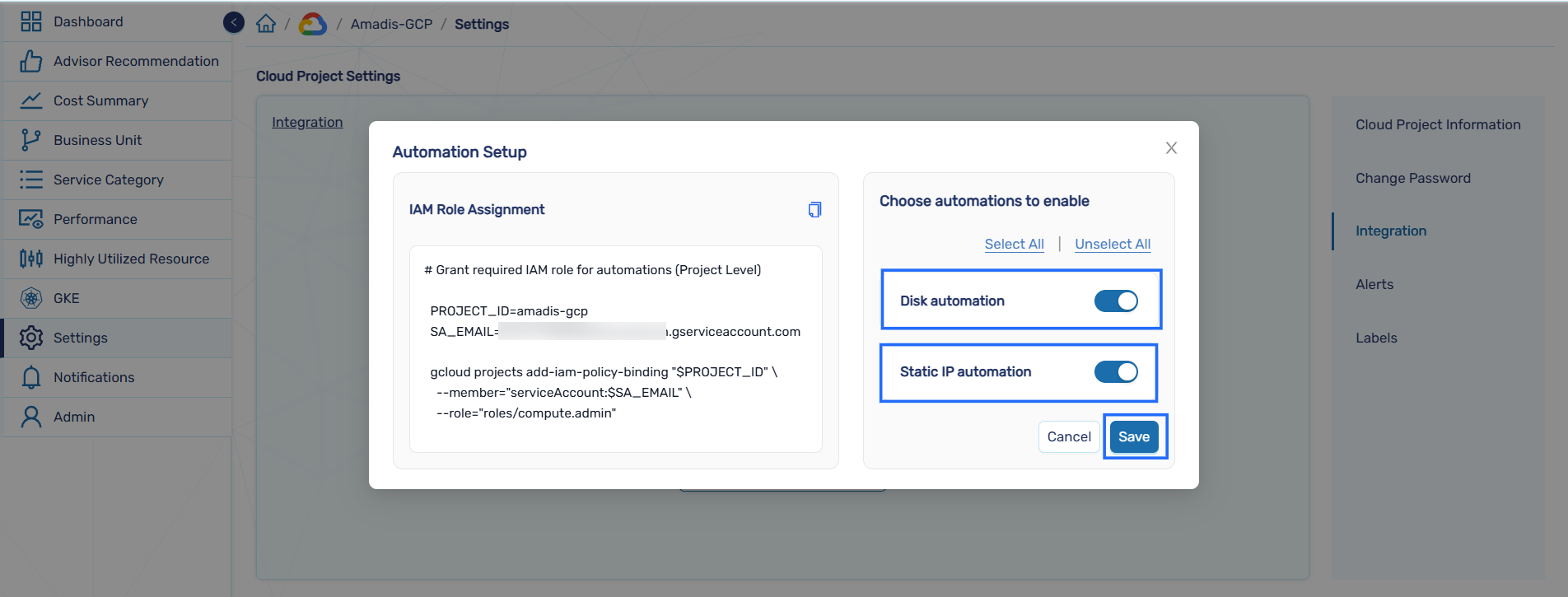
Task: Go to Performance in the sidebar
Action: coord(95,219)
